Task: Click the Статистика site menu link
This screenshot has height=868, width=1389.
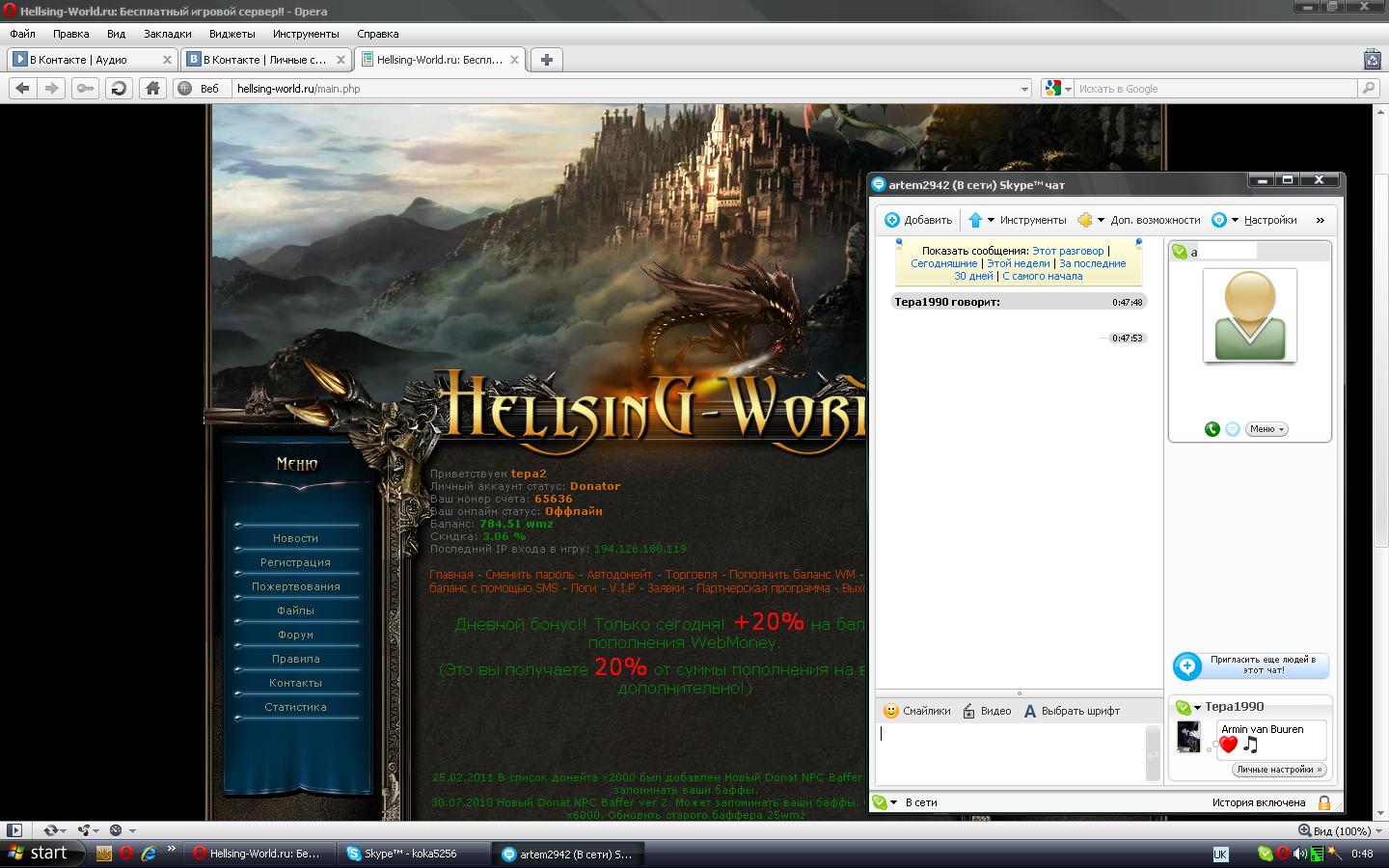Action: coord(295,707)
